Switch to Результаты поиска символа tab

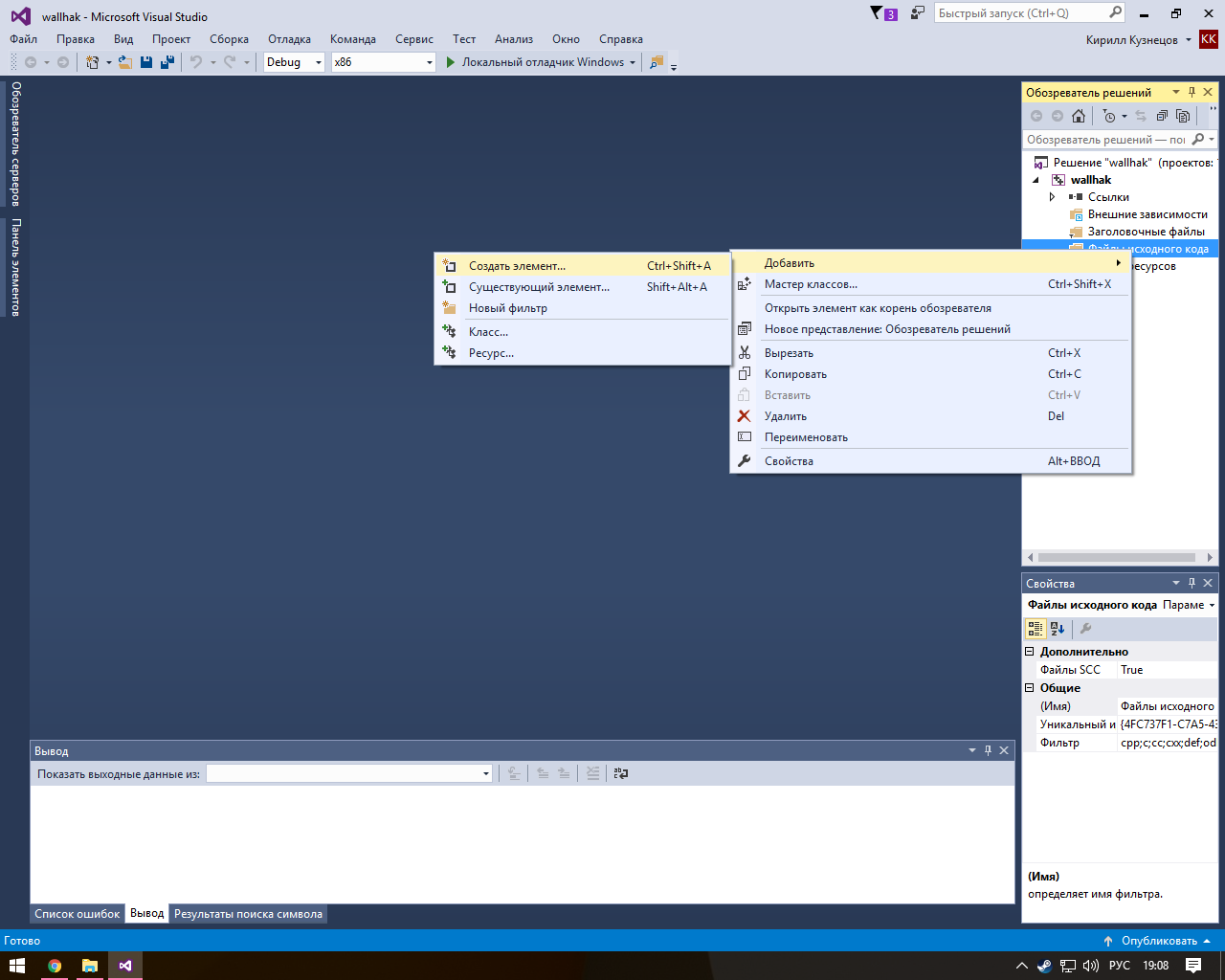[248, 914]
